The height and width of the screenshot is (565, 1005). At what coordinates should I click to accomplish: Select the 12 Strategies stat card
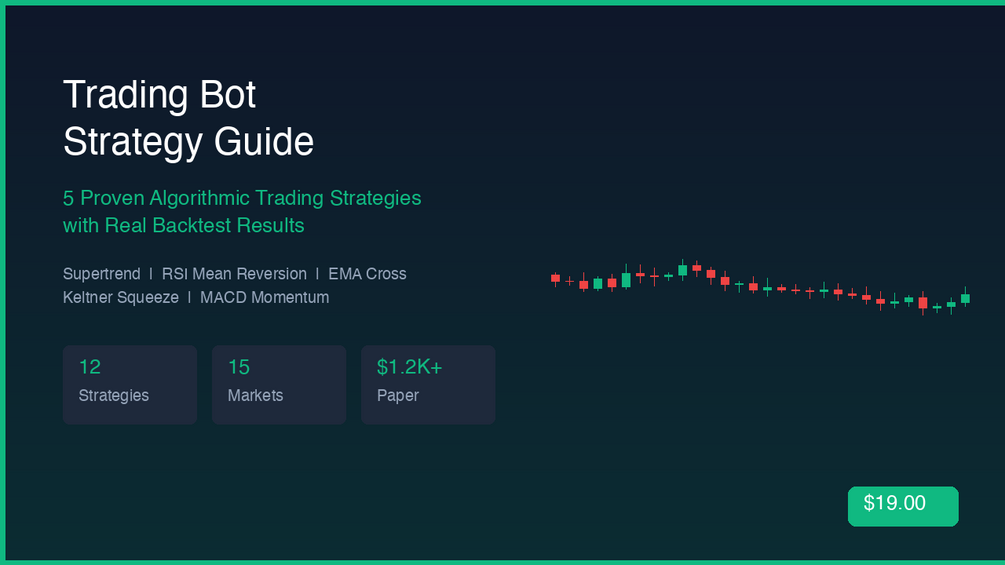(x=129, y=384)
